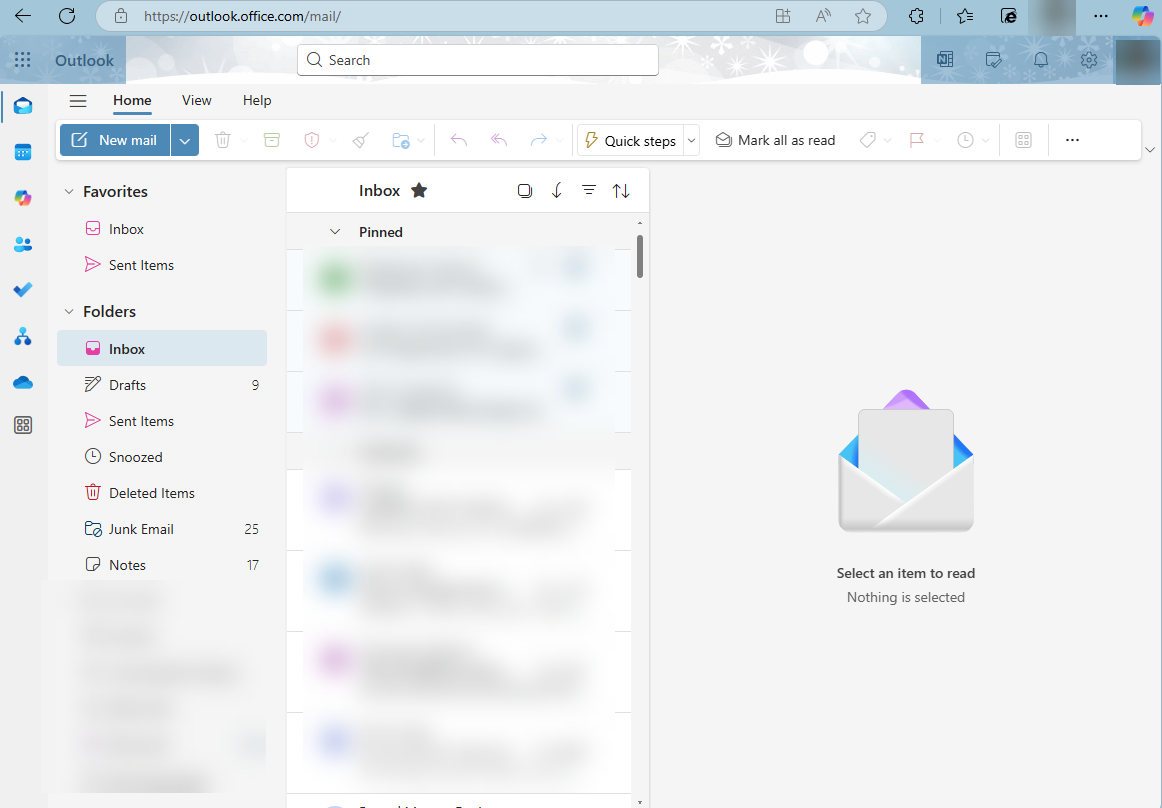The width and height of the screenshot is (1162, 808).
Task: Click the Settings gear icon
Action: [1089, 60]
